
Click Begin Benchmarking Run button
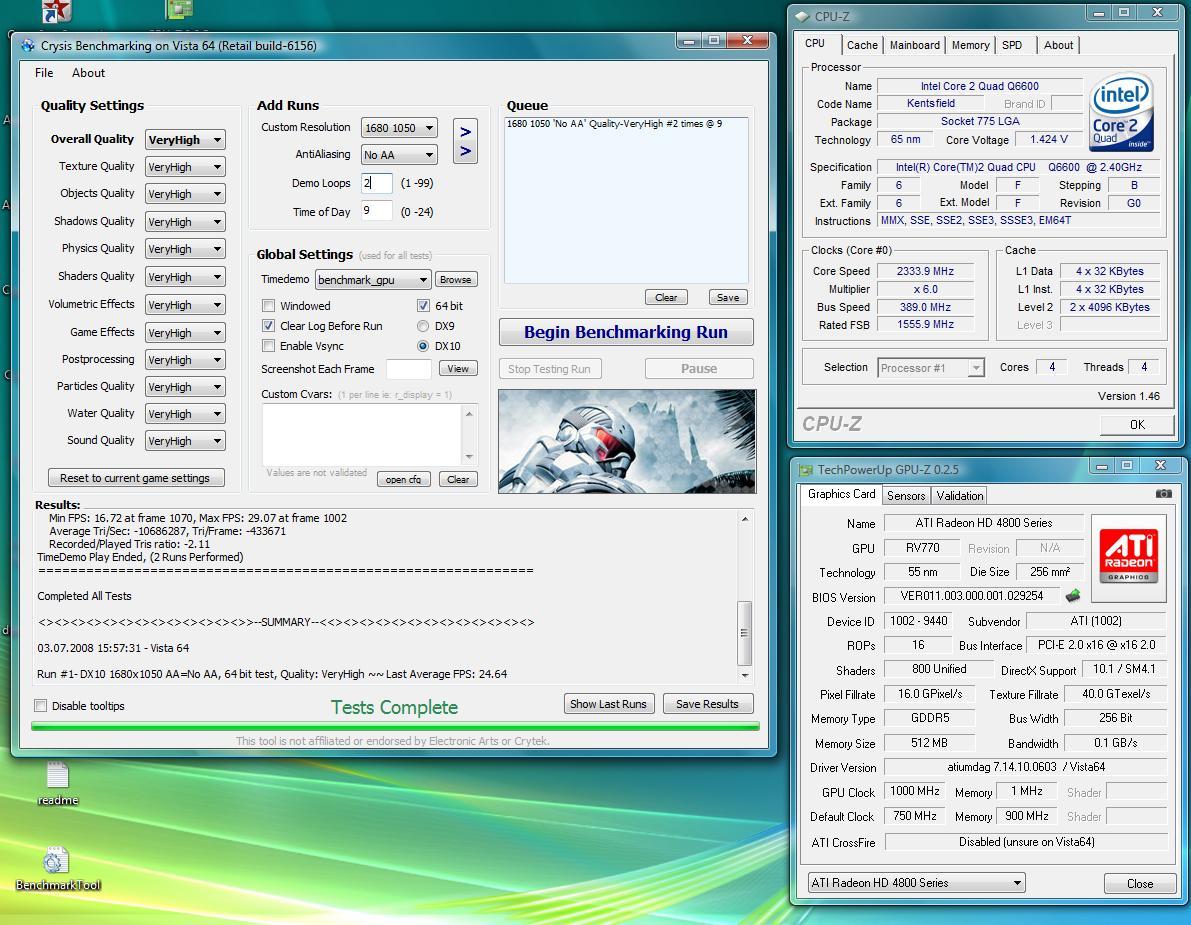tap(626, 332)
